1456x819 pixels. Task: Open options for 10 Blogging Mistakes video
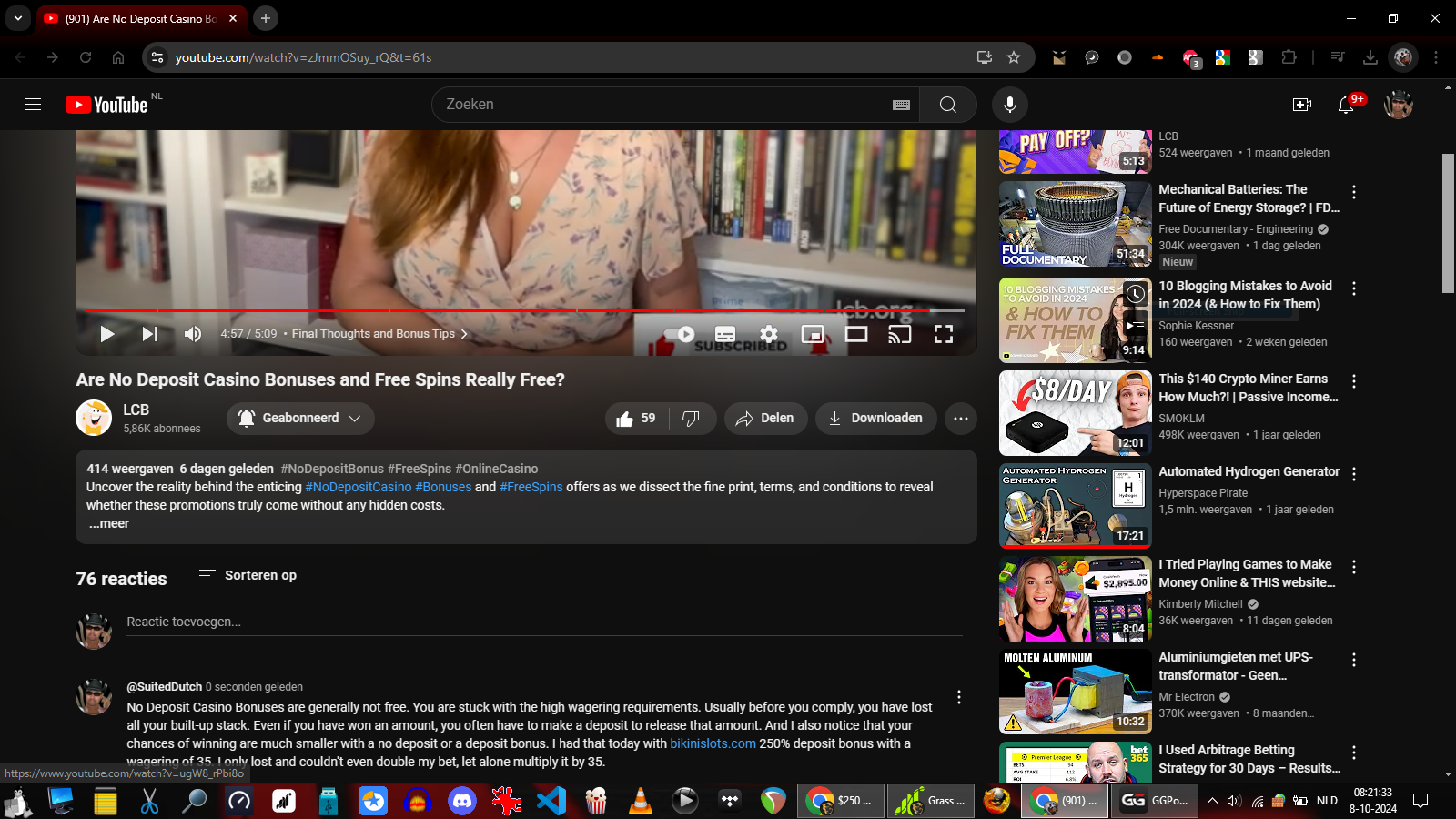pyautogui.click(x=1354, y=288)
